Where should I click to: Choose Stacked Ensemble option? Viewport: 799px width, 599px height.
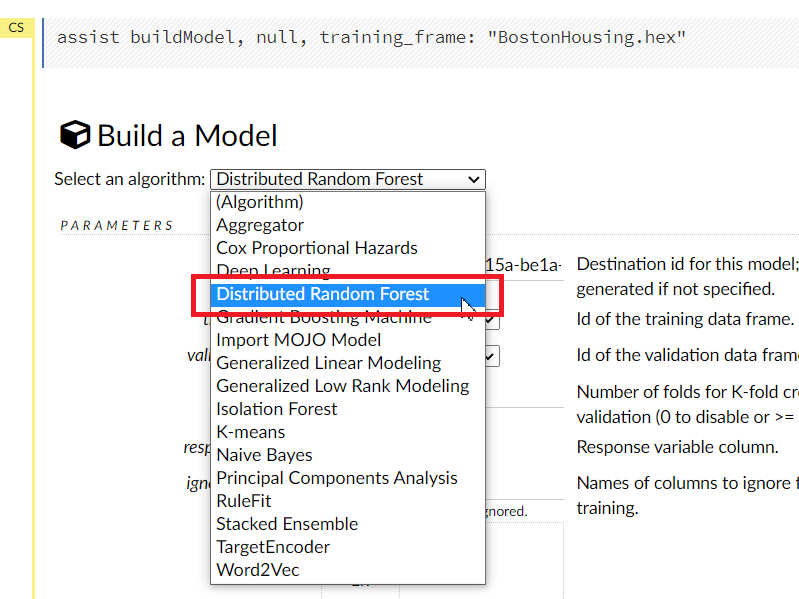coord(286,524)
